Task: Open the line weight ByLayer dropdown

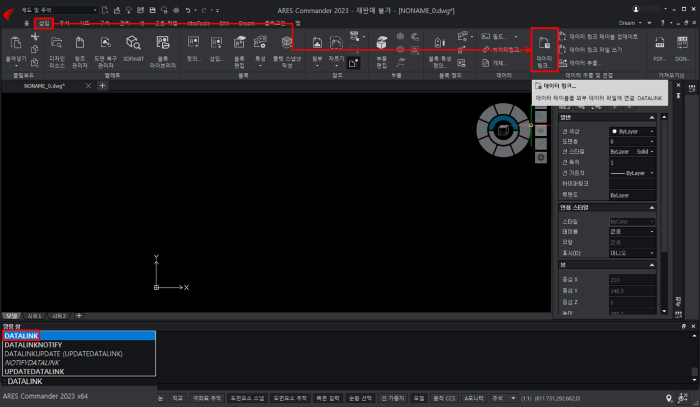Action: point(633,173)
